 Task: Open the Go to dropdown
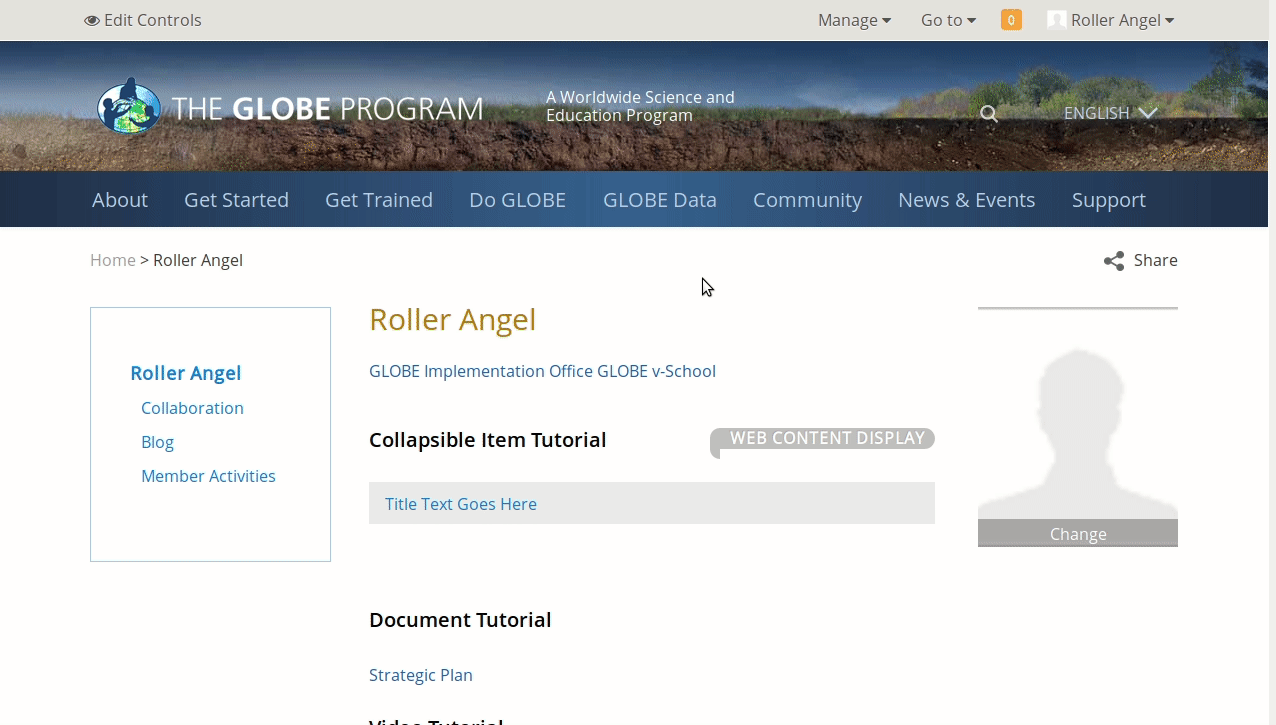point(948,20)
